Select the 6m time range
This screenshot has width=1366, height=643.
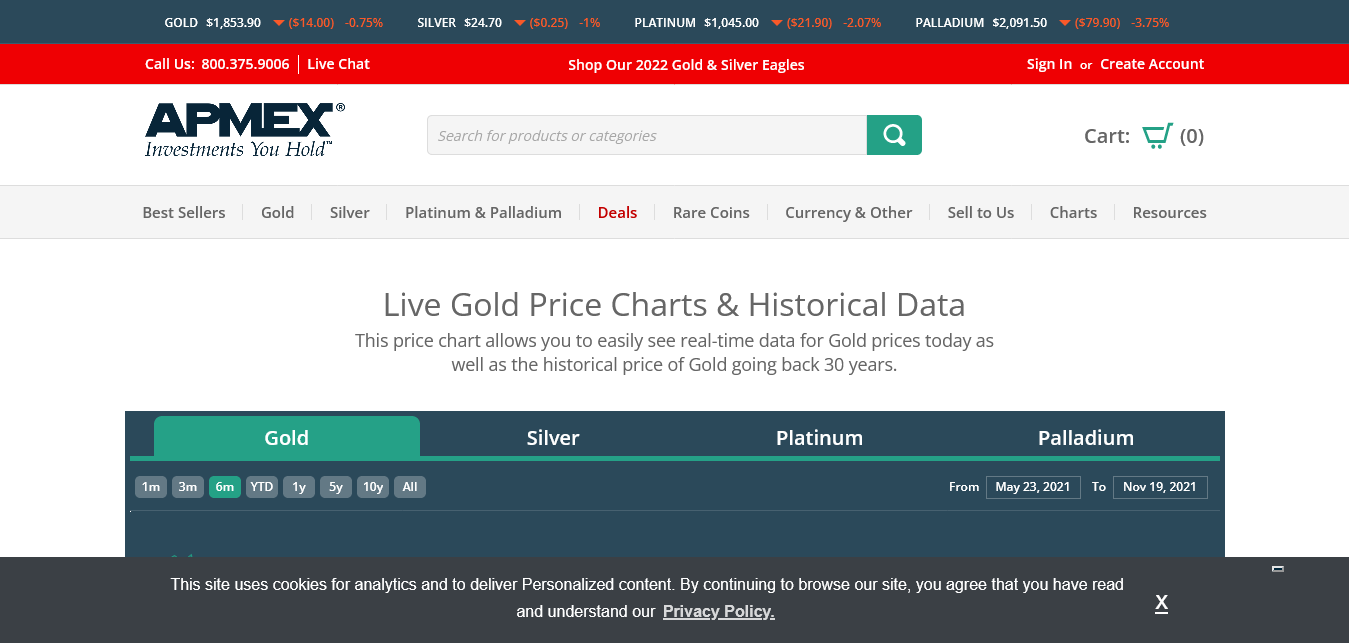point(225,487)
